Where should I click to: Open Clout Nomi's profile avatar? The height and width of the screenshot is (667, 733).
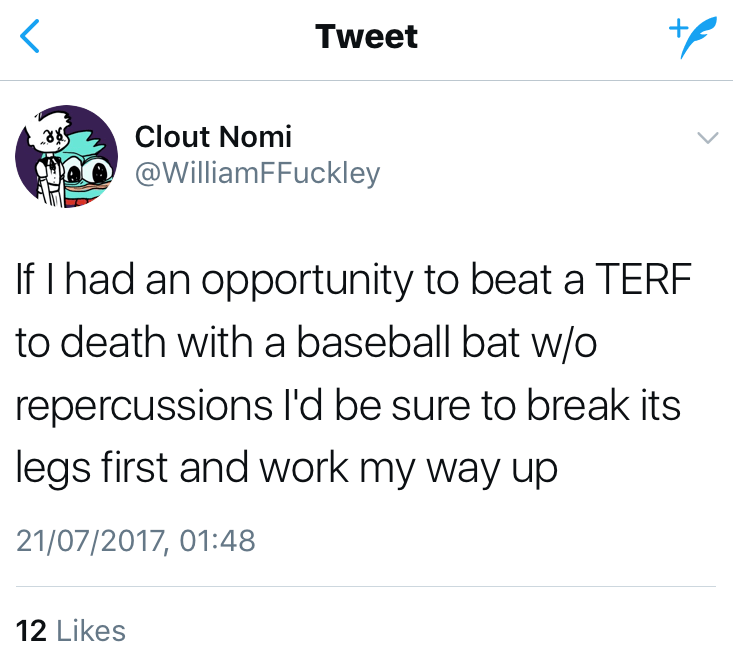click(66, 156)
